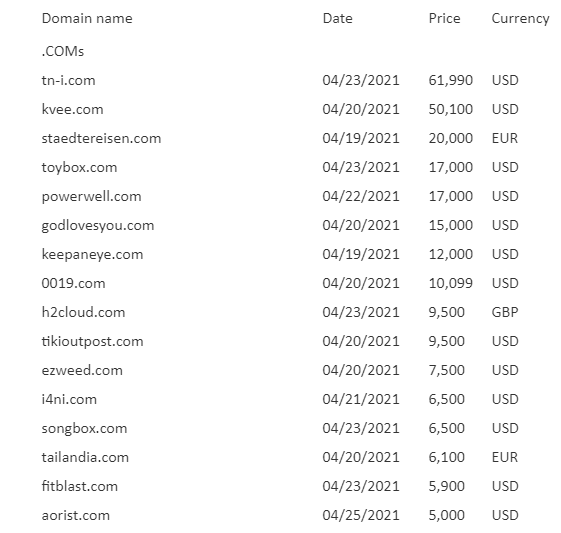This screenshot has height=533, width=561.
Task: Select godlovesyou.com from the table
Action: [98, 225]
